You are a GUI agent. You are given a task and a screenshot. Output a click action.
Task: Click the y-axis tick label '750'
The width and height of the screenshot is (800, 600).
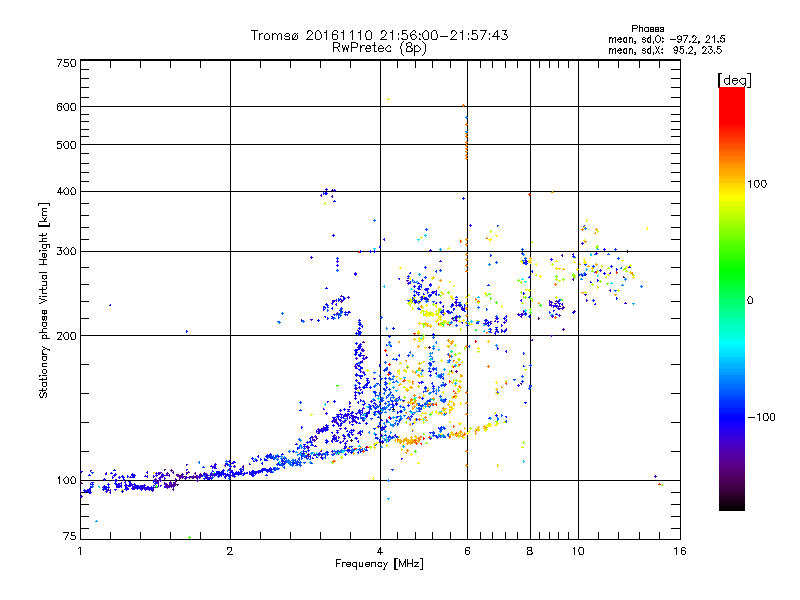click(67, 63)
